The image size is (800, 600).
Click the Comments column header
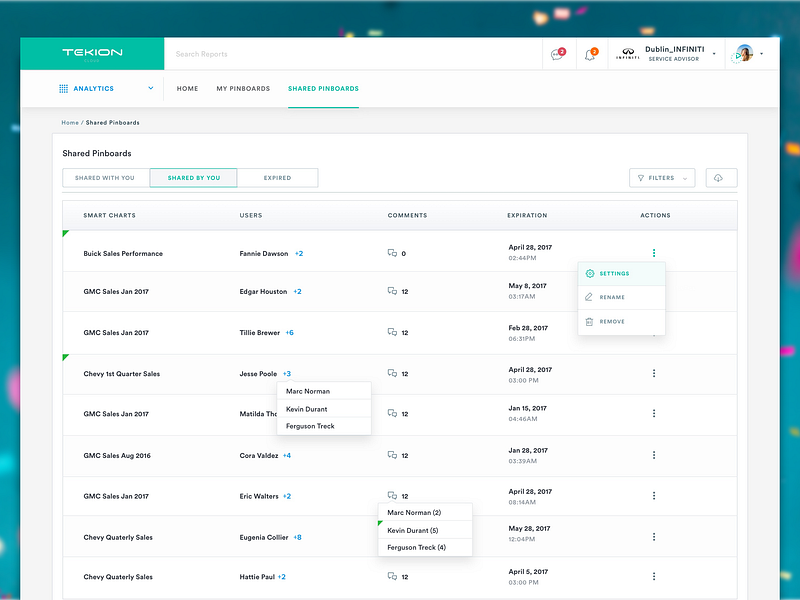[407, 215]
